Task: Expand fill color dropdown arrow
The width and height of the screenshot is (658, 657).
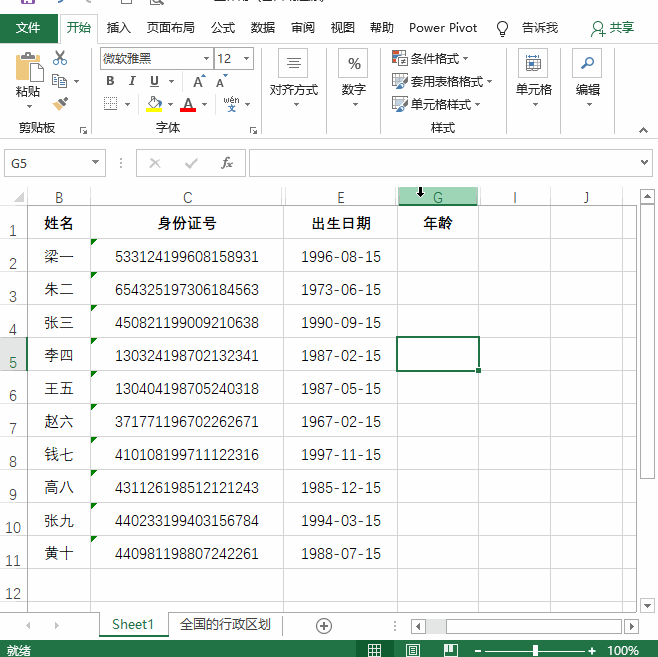Action: [170, 104]
